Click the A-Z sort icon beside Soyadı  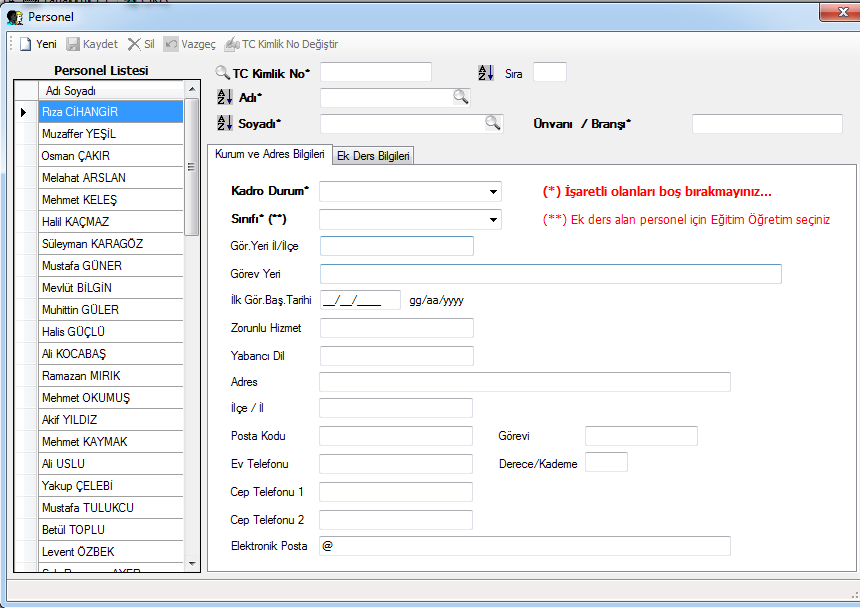225,123
